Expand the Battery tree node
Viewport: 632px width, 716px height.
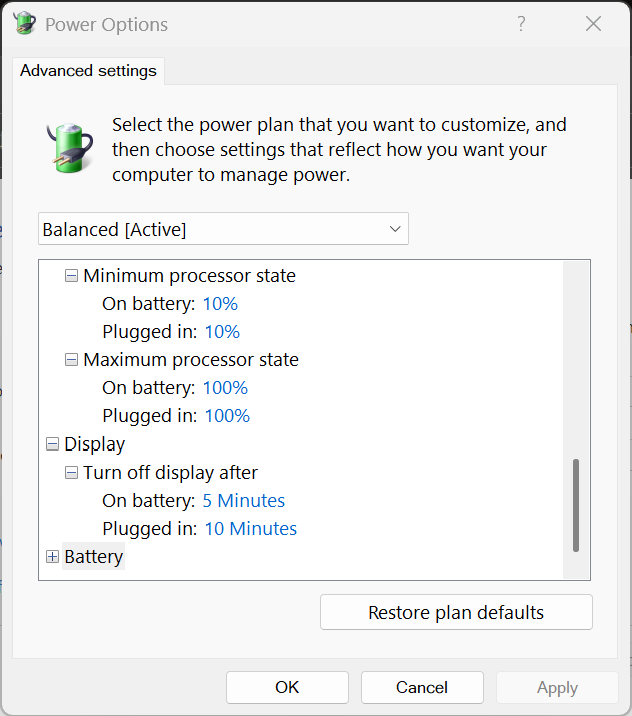click(x=53, y=557)
